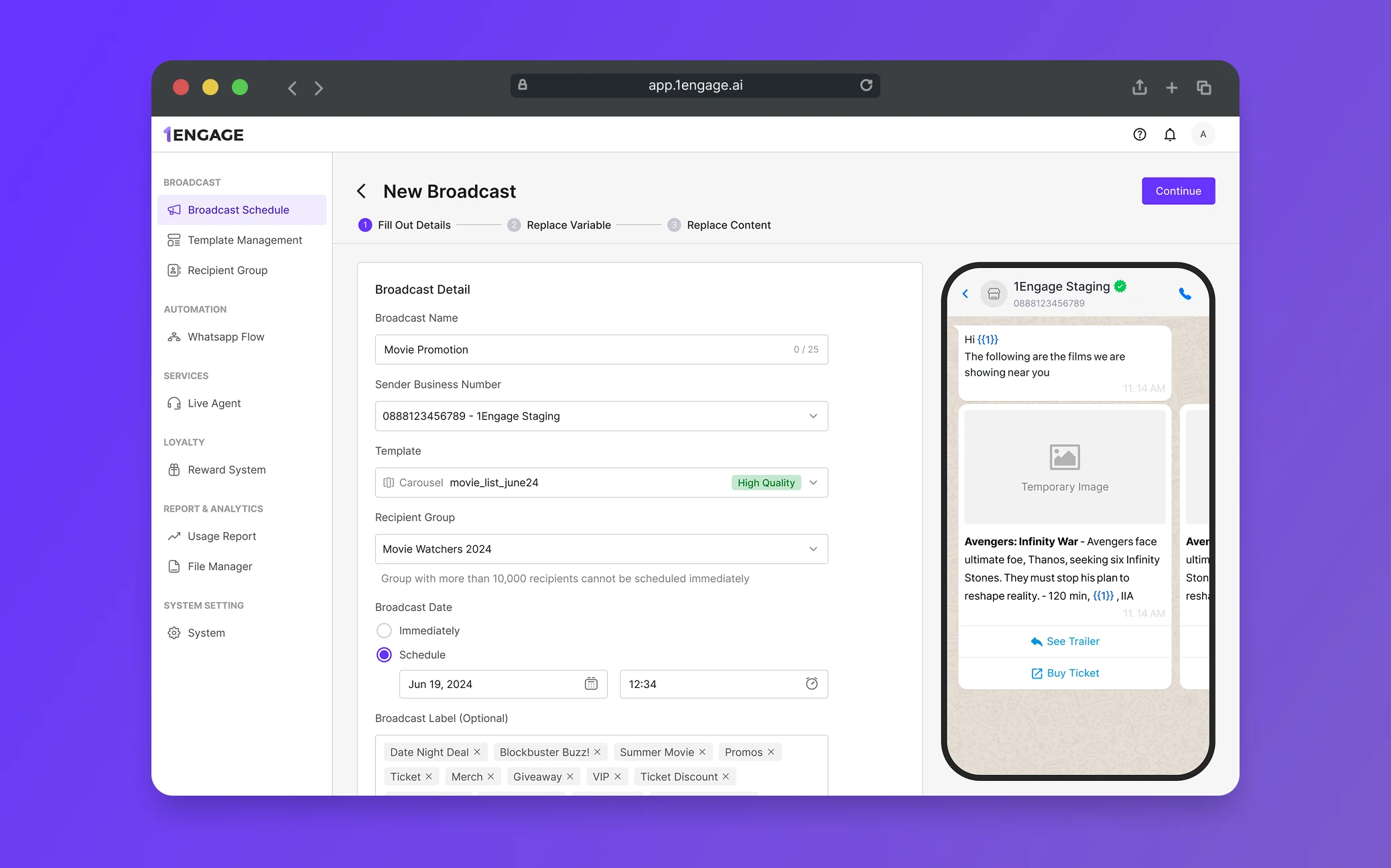Viewport: 1391px width, 868px height.
Task: Open Whatsapp Flow automation
Action: click(x=242, y=337)
